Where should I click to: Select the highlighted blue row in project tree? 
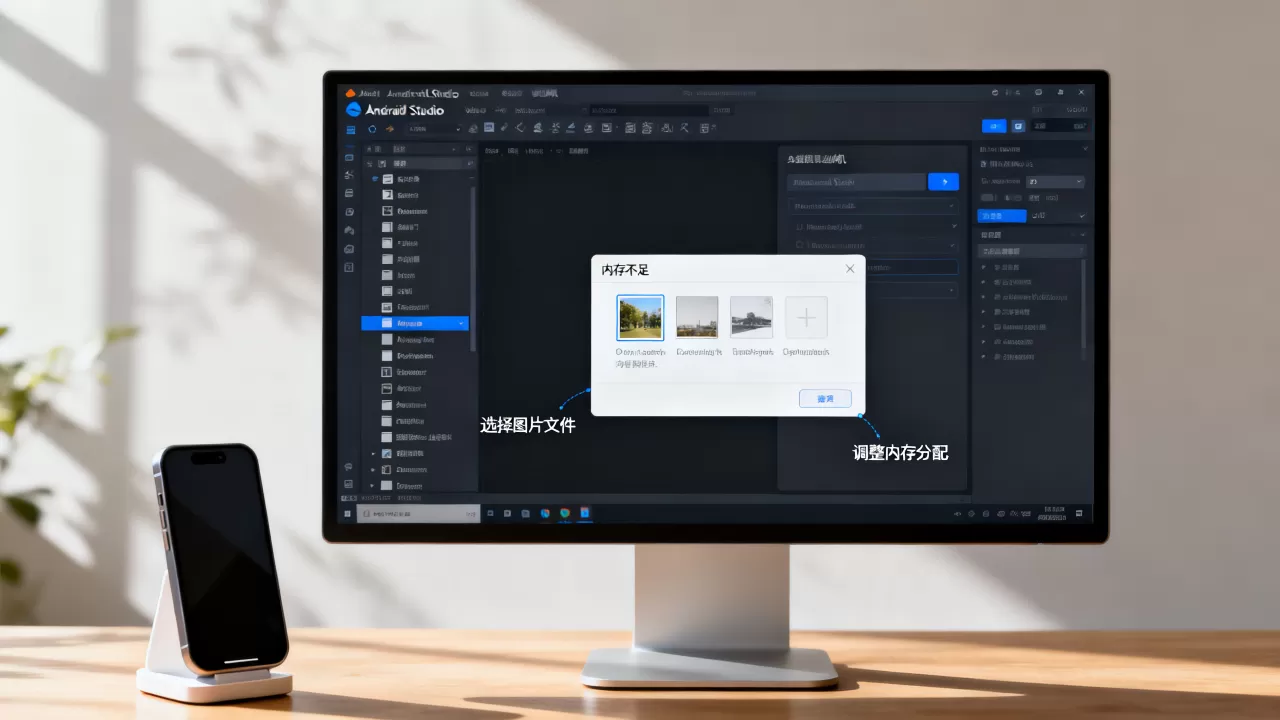tap(414, 324)
